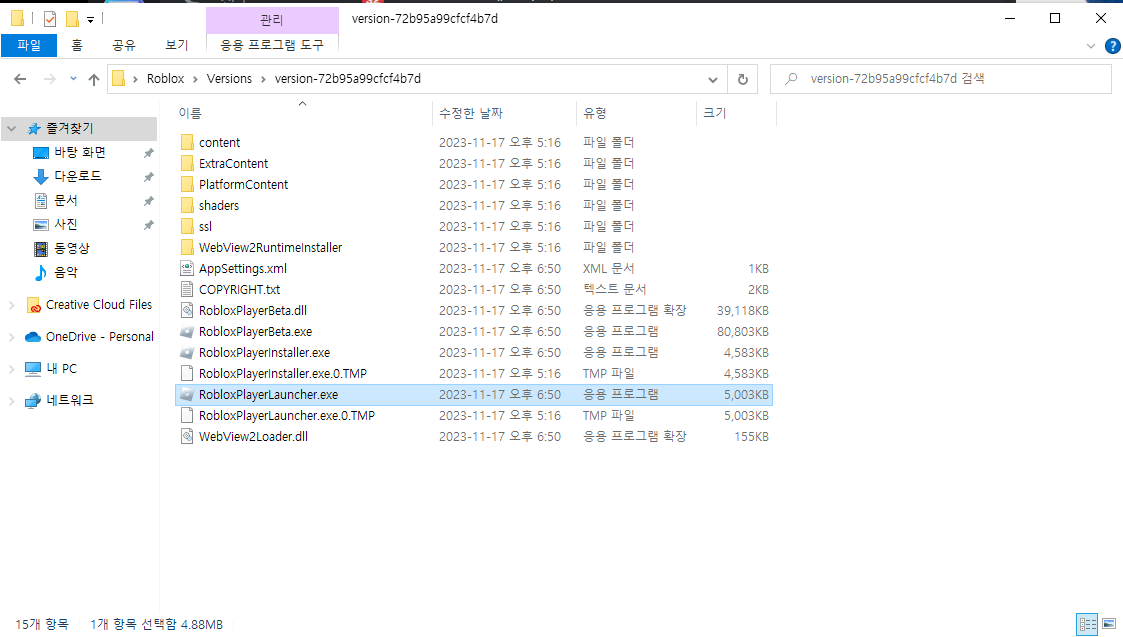Select the shaders folder icon
1123x637 pixels.
coord(187,206)
